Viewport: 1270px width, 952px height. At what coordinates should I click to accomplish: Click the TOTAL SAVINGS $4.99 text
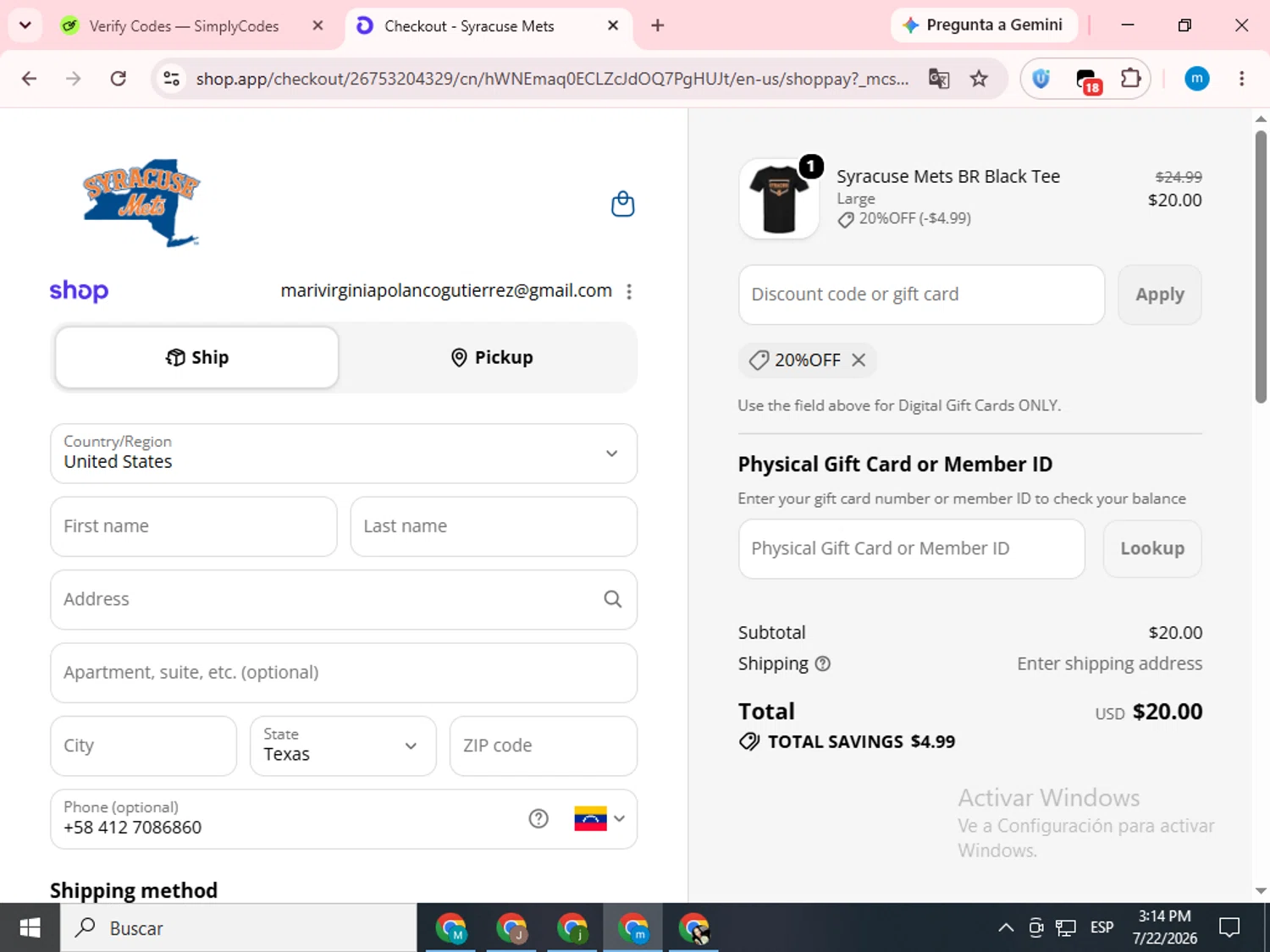point(861,742)
